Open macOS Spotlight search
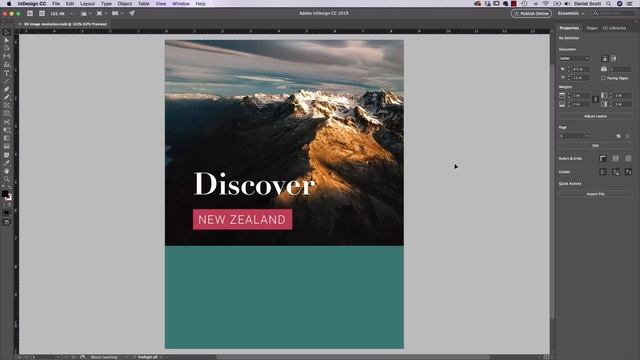Viewport: 640px width, 360px height. [x=608, y=4]
